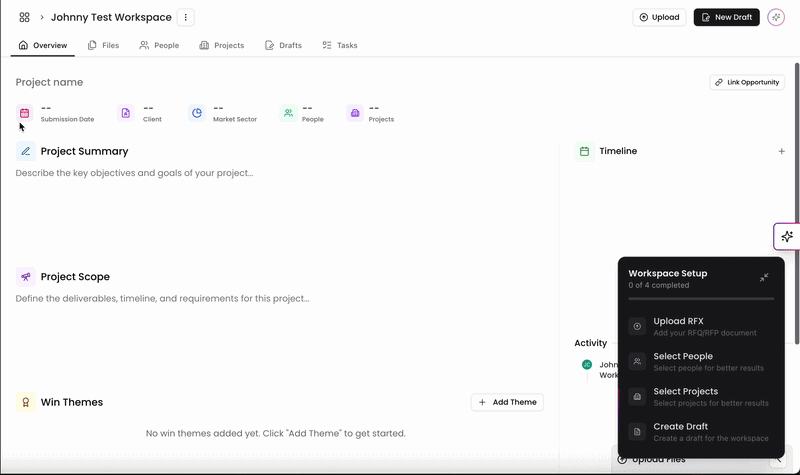
Task: Click the New Draft button
Action: tap(727, 17)
